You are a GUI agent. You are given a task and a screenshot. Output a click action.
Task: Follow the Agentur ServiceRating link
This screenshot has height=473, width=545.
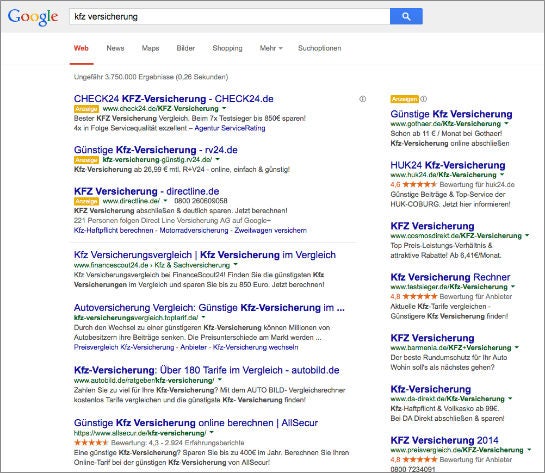230,128
